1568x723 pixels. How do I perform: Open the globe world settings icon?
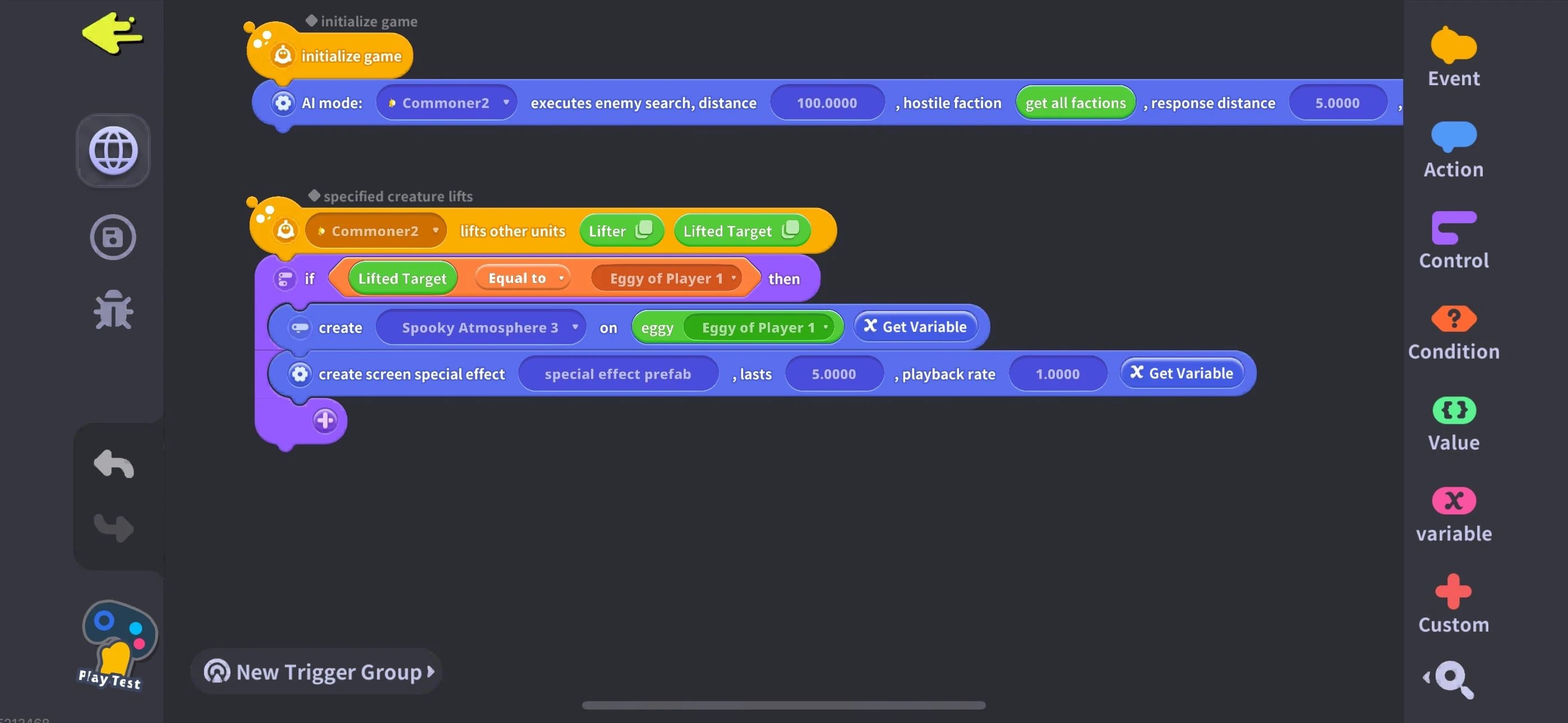113,150
